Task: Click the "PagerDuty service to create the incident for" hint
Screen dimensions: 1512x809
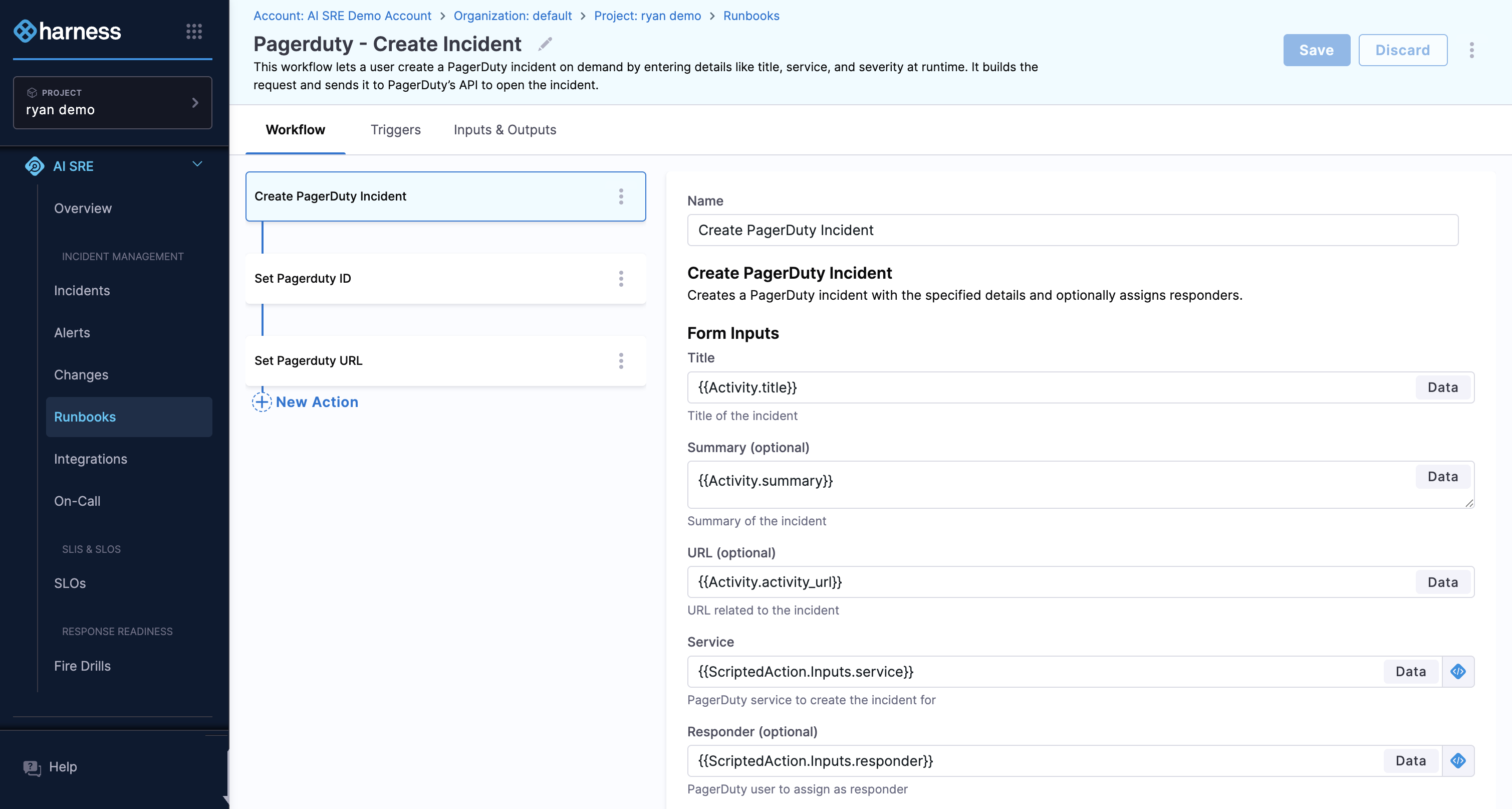Action: coord(811,700)
